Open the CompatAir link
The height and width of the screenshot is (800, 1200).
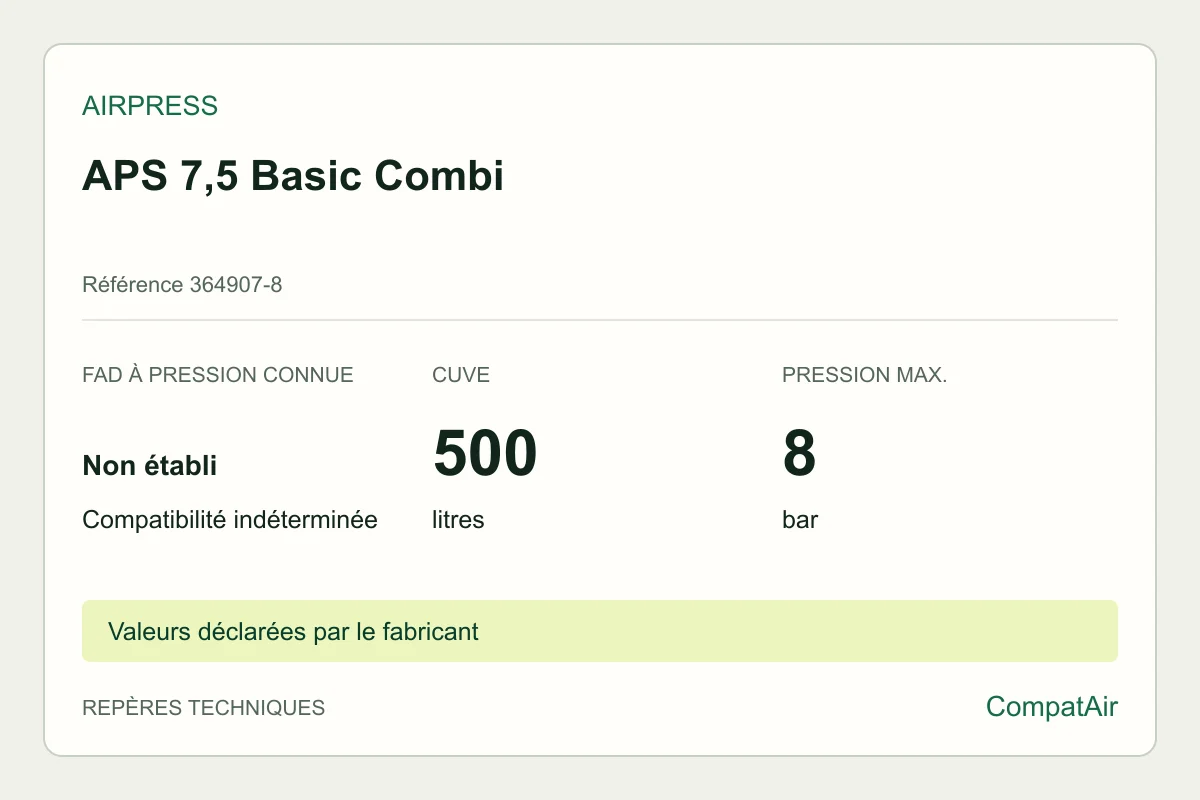(1052, 707)
